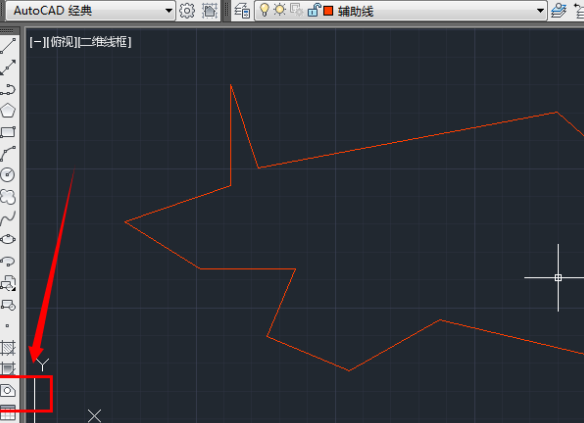584x423 pixels.
Task: Select the Polygon tool
Action: click(x=8, y=111)
